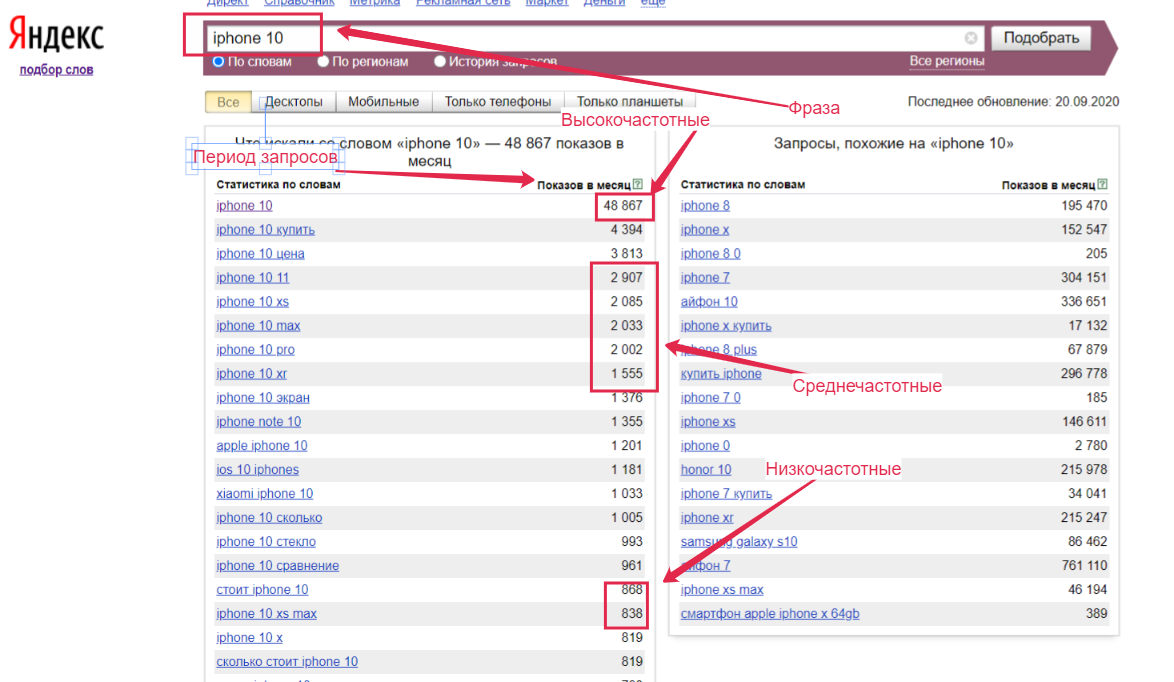Select the 'История запросов' radio button

440,61
